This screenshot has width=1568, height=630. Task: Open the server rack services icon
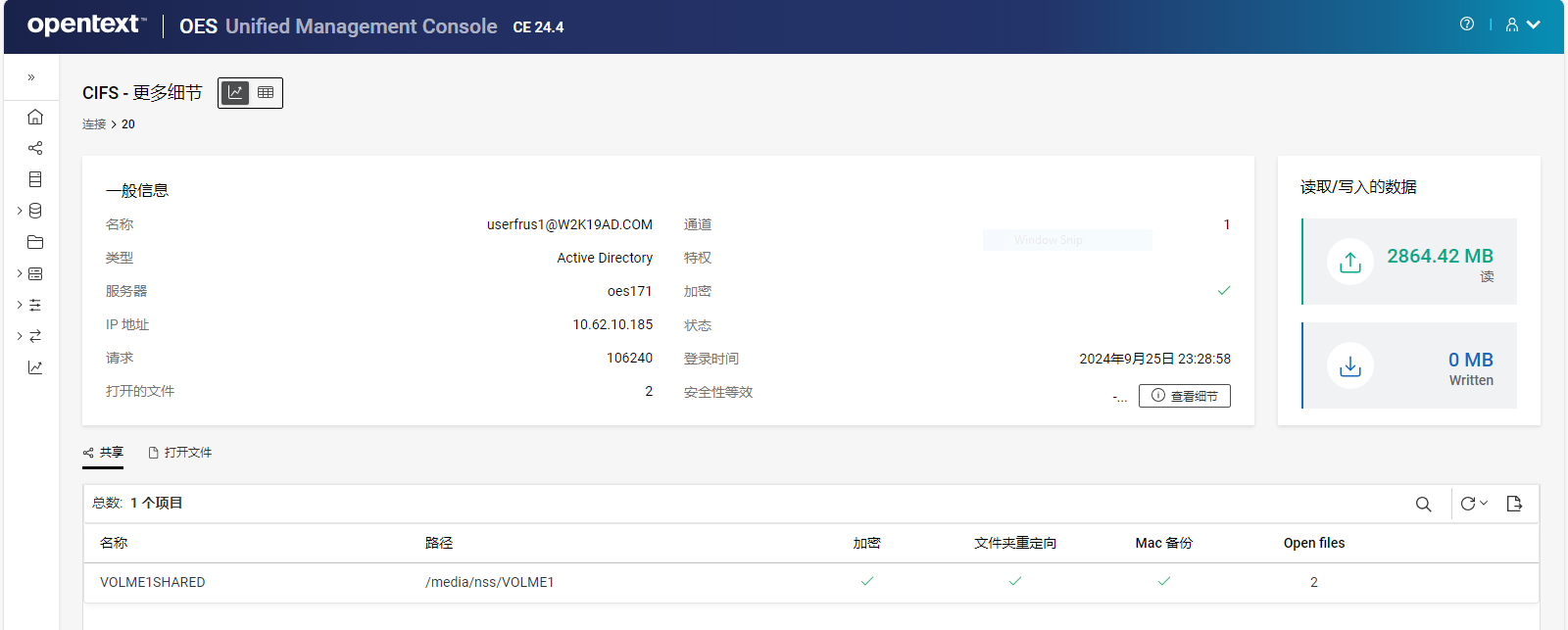tap(35, 273)
